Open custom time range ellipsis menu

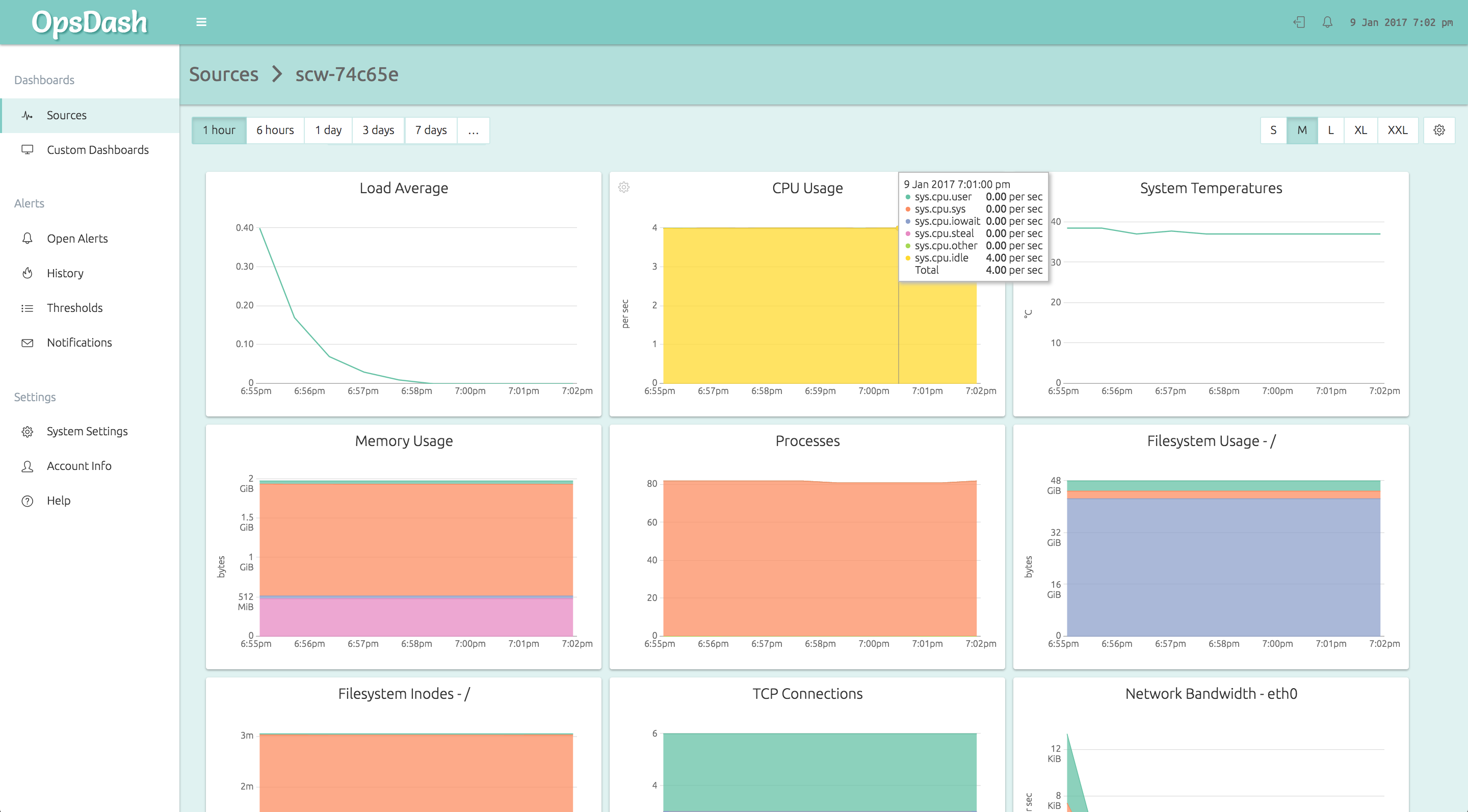click(x=473, y=130)
